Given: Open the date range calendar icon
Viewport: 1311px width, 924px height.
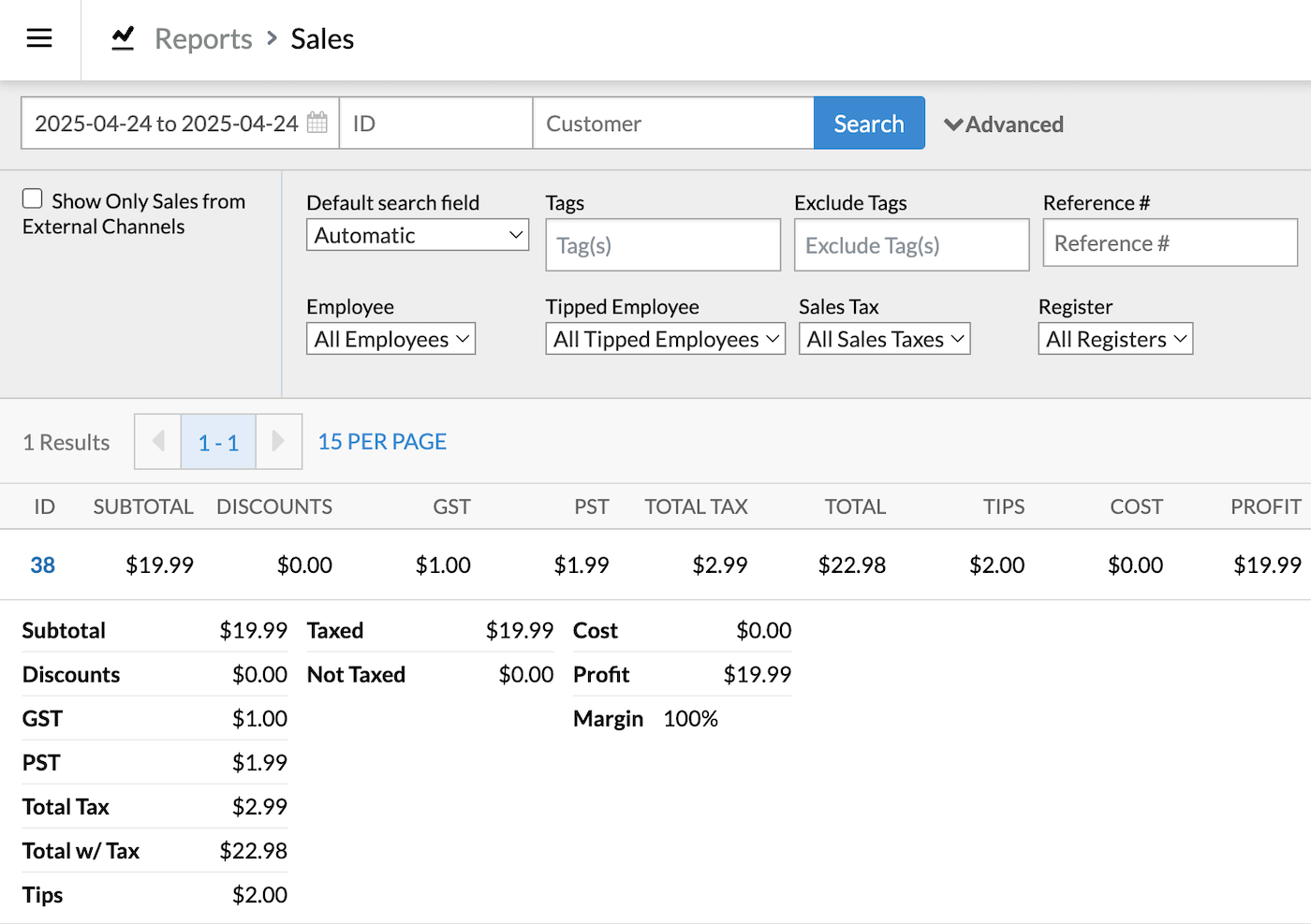Looking at the screenshot, I should coord(317,123).
